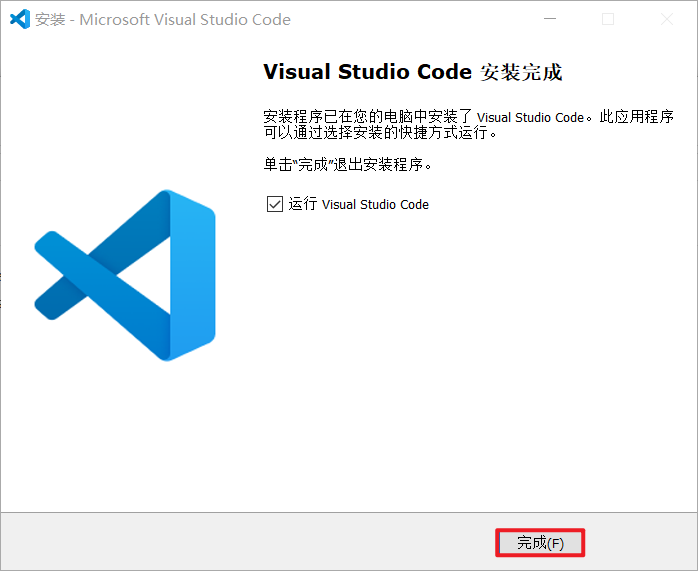
Task: Click the paragraph starting '安装程序已在您的电脑中安装了'
Action: 468,125
